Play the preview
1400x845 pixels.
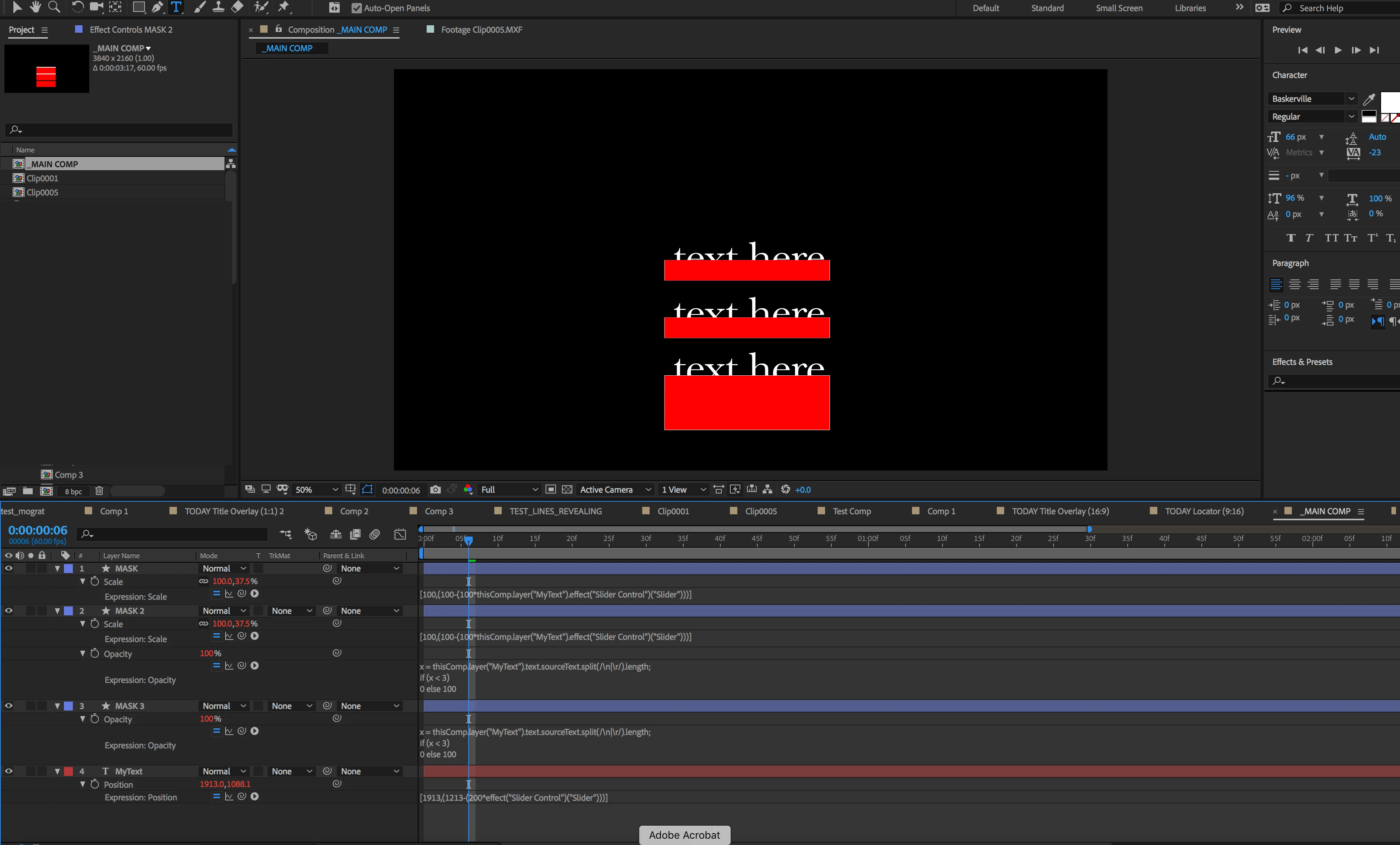[1338, 50]
